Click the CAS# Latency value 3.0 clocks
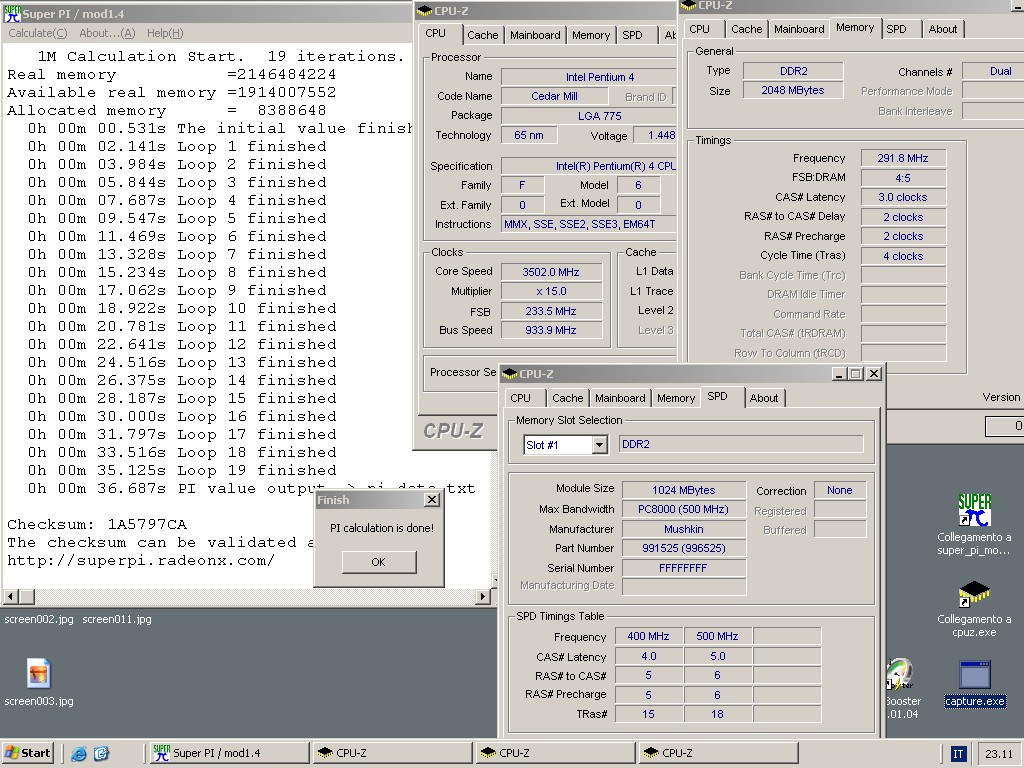Screen dimensions: 1024x768 coord(903,197)
